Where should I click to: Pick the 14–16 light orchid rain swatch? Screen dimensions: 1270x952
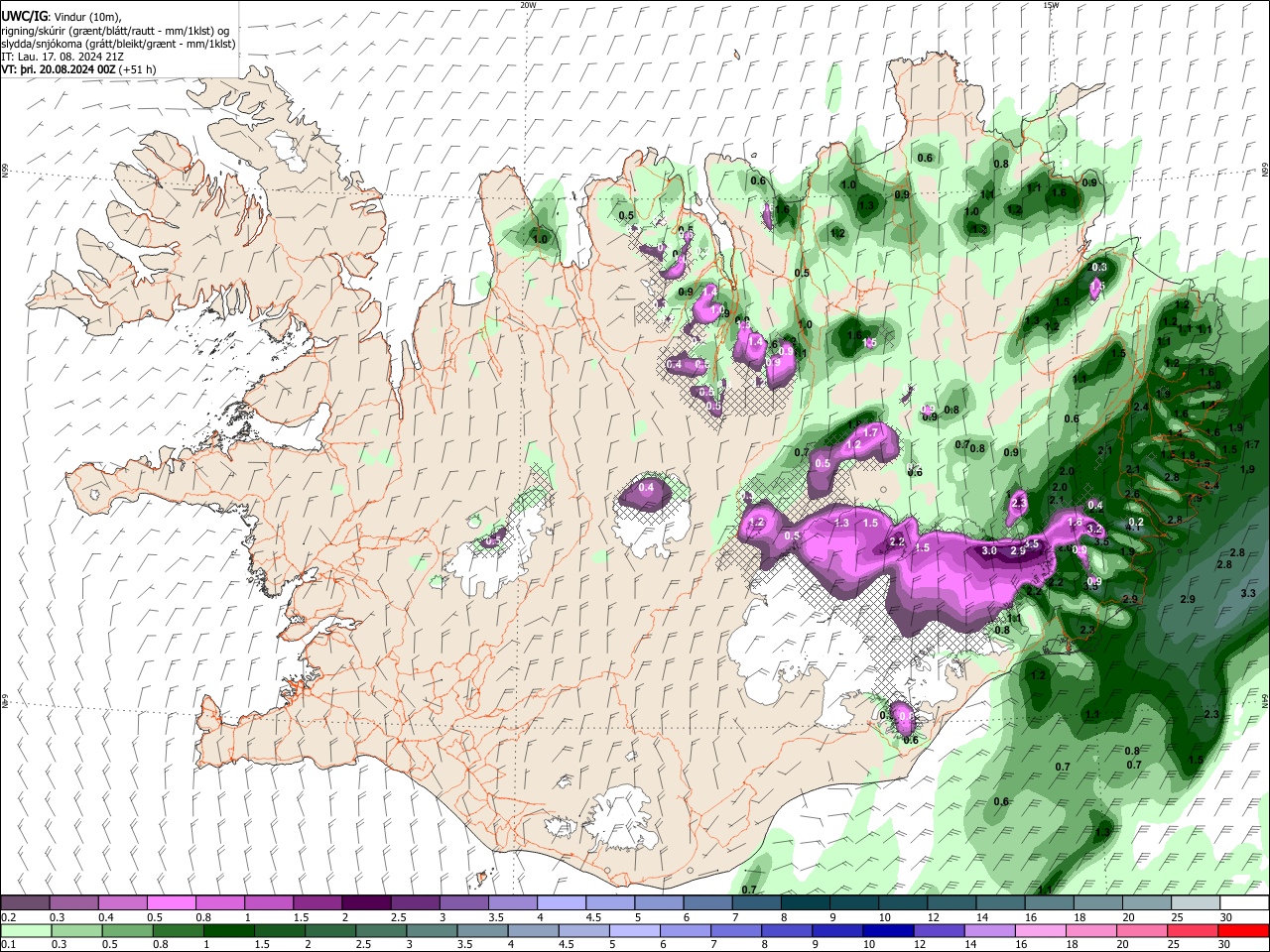click(x=991, y=931)
